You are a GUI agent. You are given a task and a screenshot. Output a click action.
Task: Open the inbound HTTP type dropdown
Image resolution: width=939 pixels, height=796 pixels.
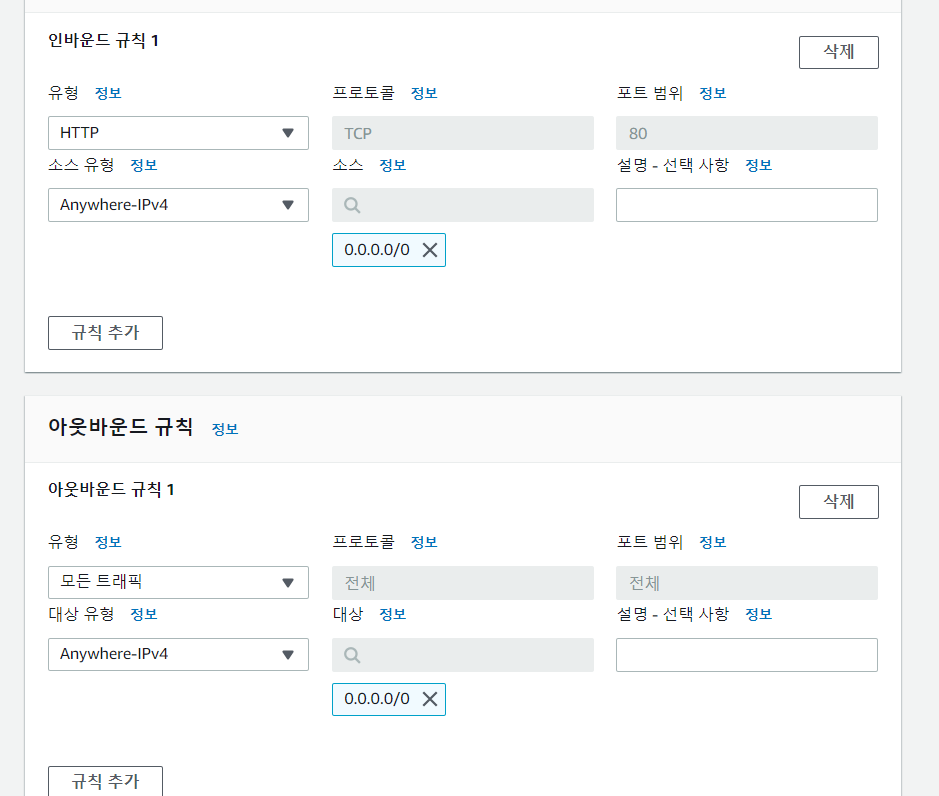point(178,133)
